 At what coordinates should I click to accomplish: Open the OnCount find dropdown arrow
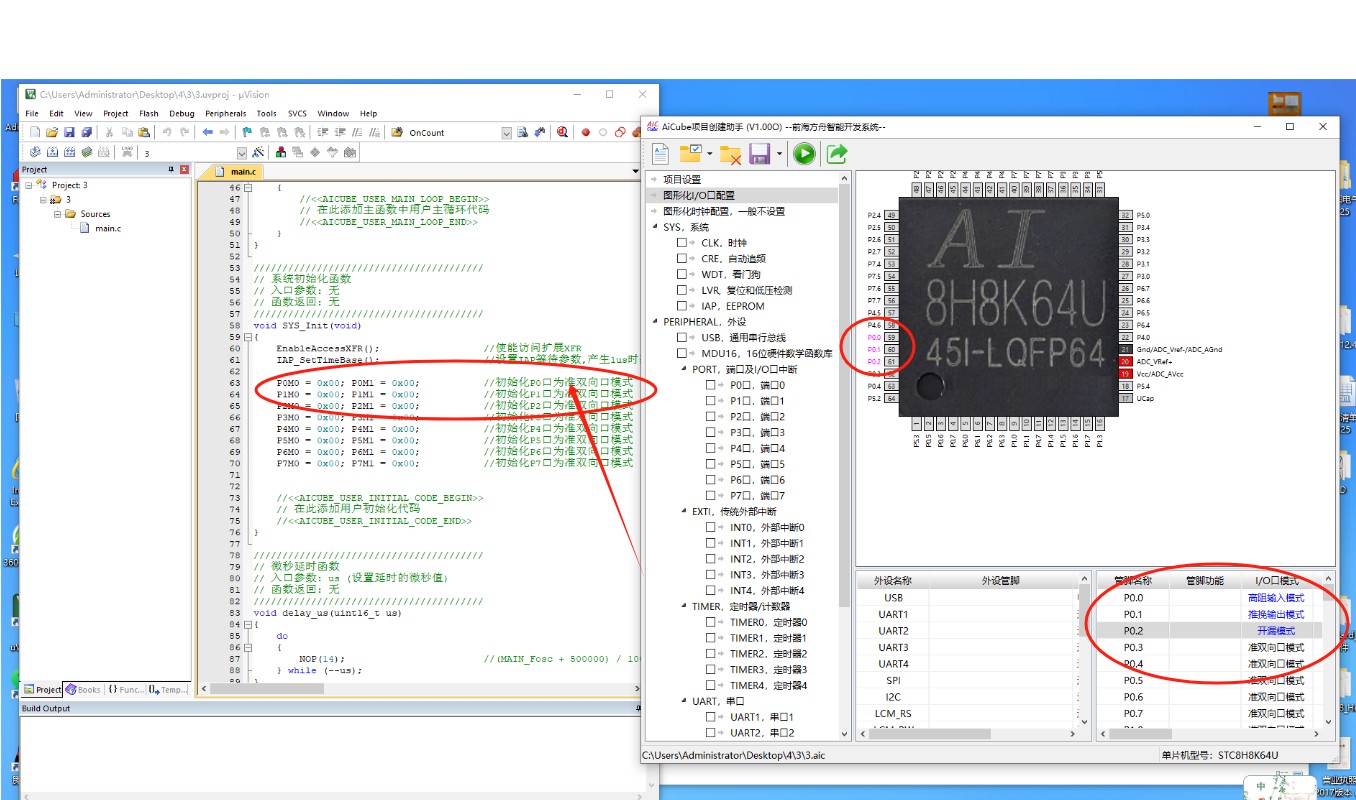(506, 132)
